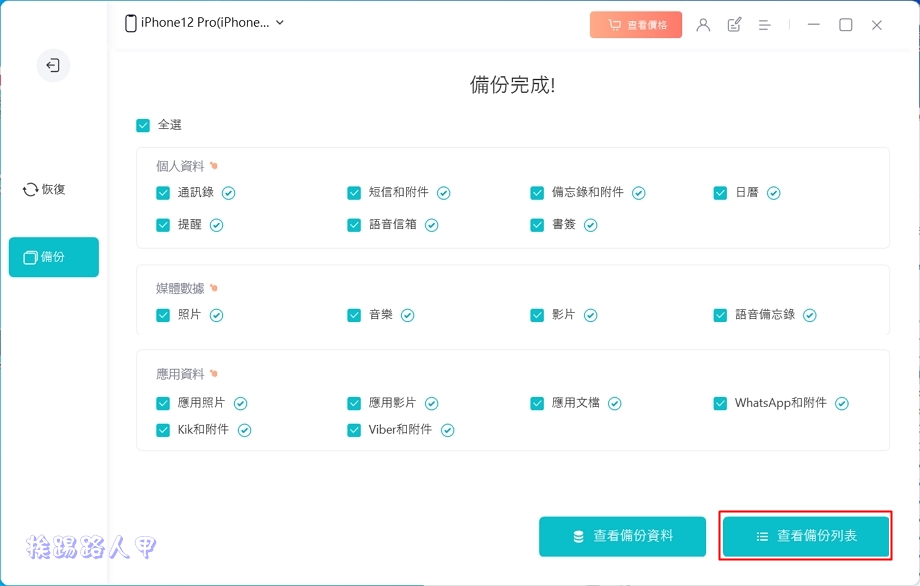Click the status checkmark icon next to WhatsApp和附件
The width and height of the screenshot is (920, 586).
pyautogui.click(x=842, y=403)
